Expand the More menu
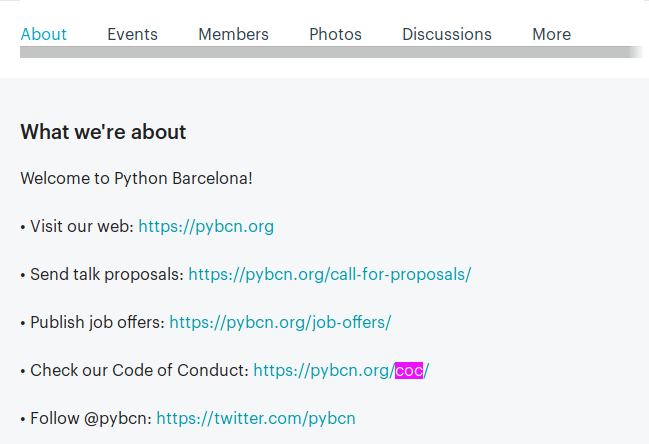 [551, 34]
